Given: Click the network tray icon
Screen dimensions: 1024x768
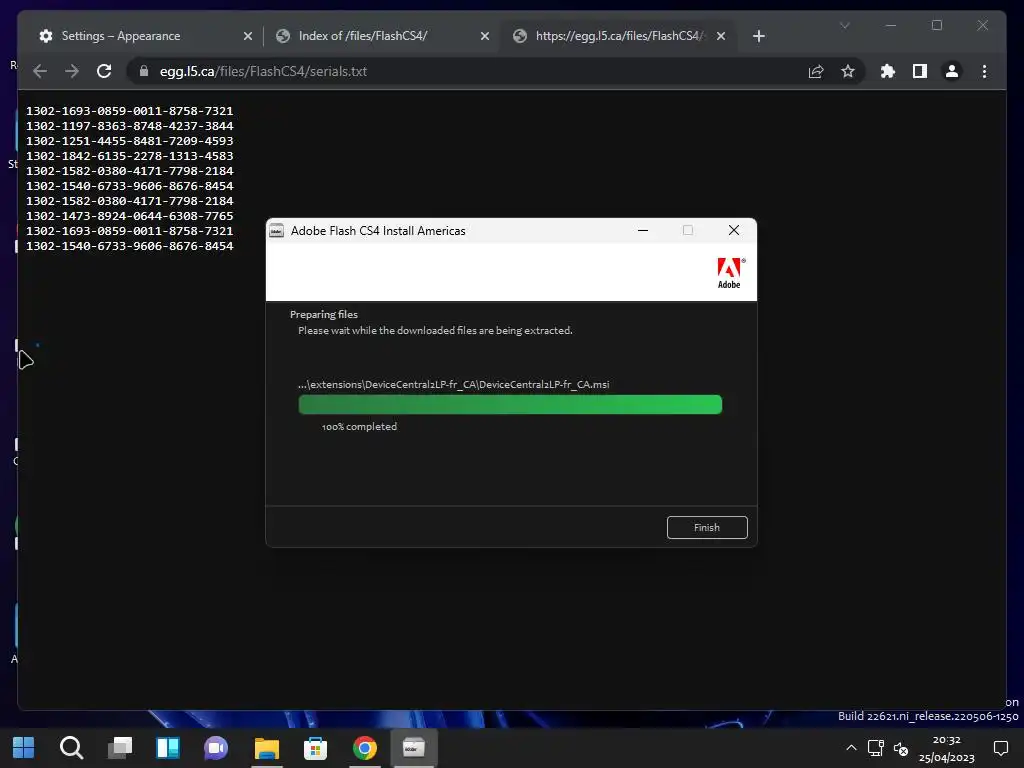Looking at the screenshot, I should [876, 748].
